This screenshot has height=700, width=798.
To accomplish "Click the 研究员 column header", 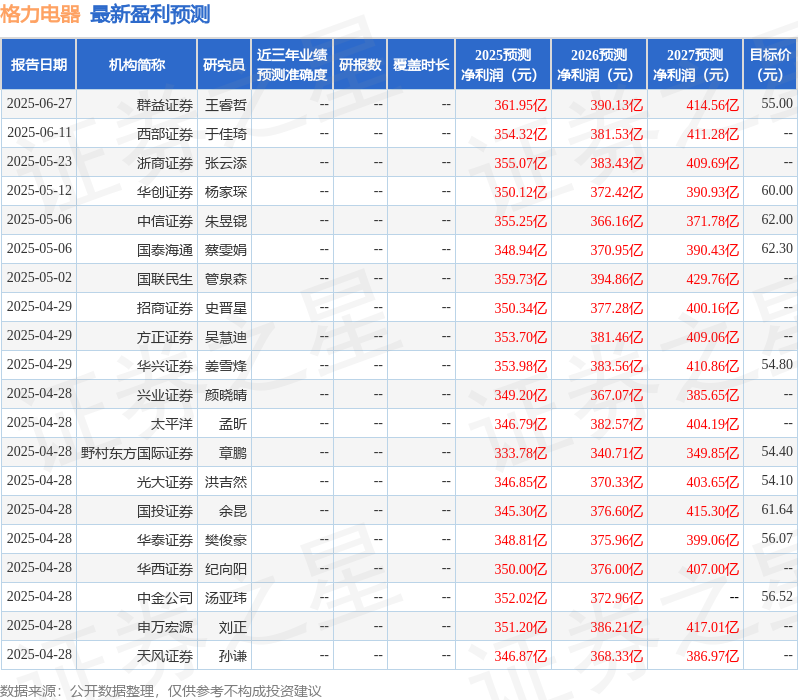I will [224, 65].
